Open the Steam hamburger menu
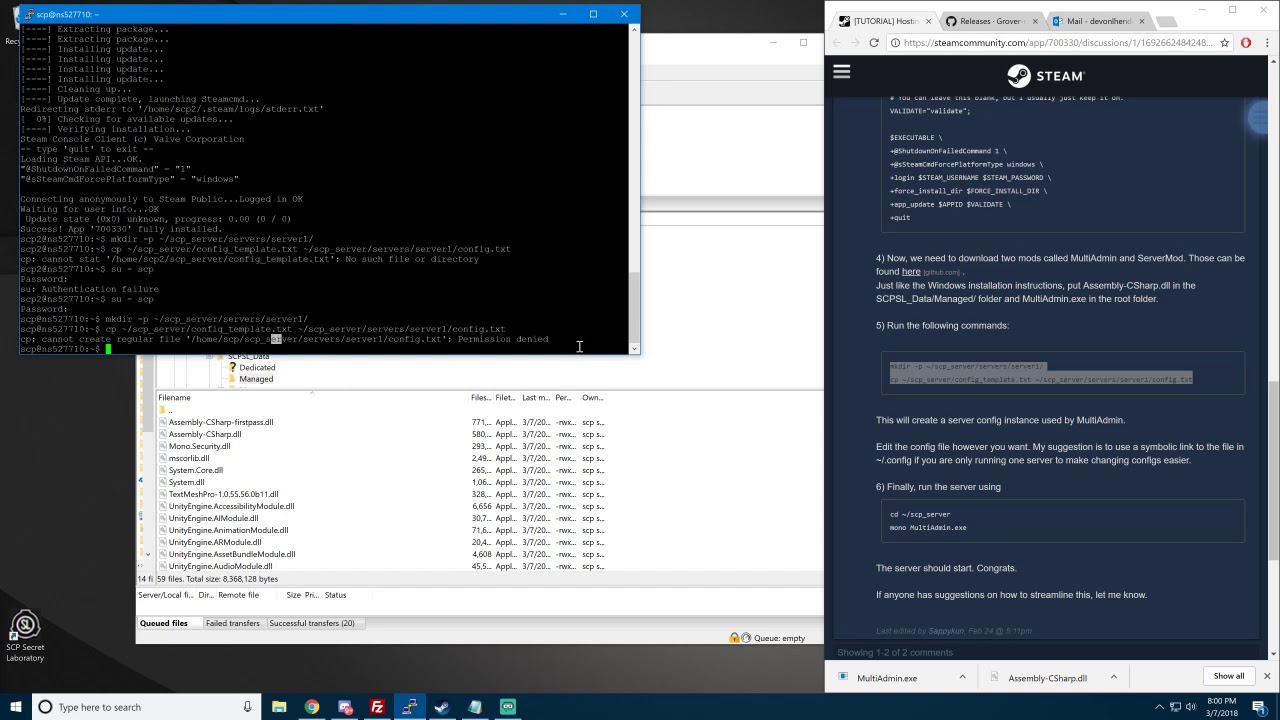This screenshot has width=1280, height=720. coord(841,72)
